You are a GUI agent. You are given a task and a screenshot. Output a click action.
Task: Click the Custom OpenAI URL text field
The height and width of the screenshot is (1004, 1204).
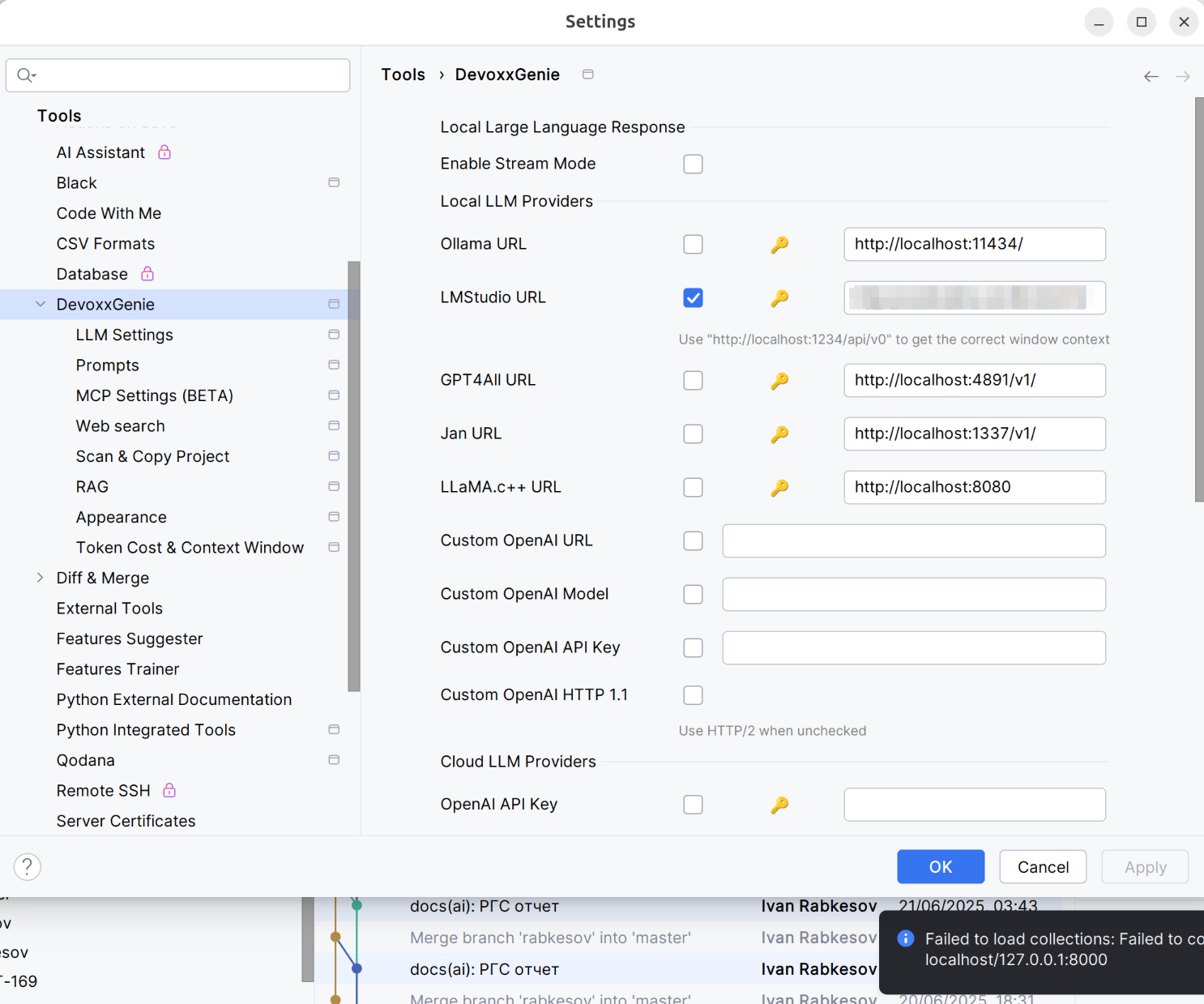pos(913,541)
